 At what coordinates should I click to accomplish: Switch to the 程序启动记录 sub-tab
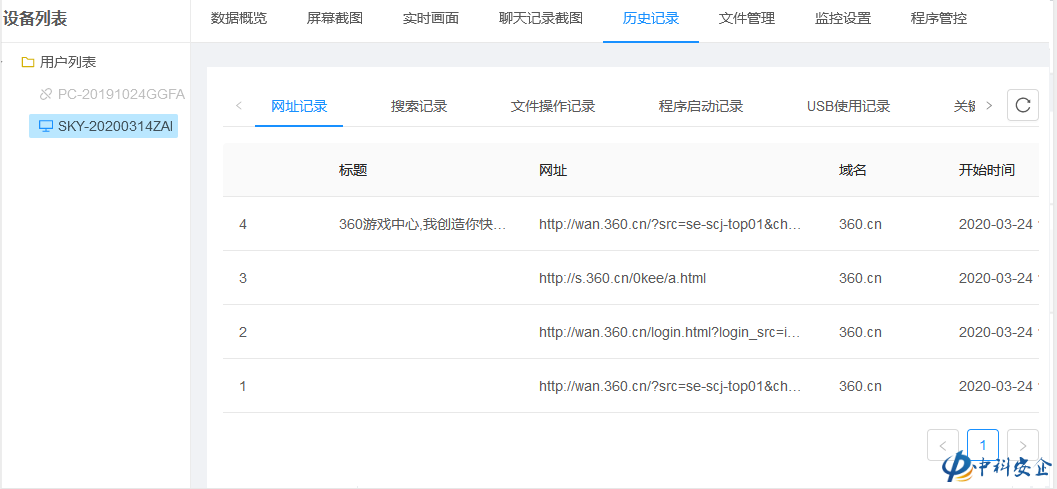pos(701,107)
